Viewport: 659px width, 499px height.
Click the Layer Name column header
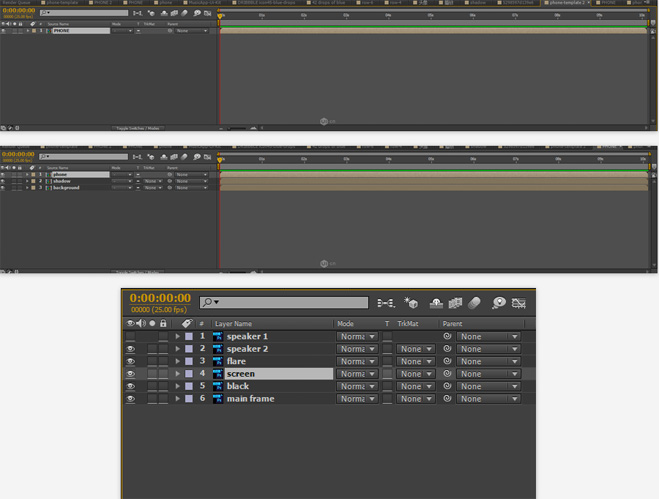(x=235, y=324)
